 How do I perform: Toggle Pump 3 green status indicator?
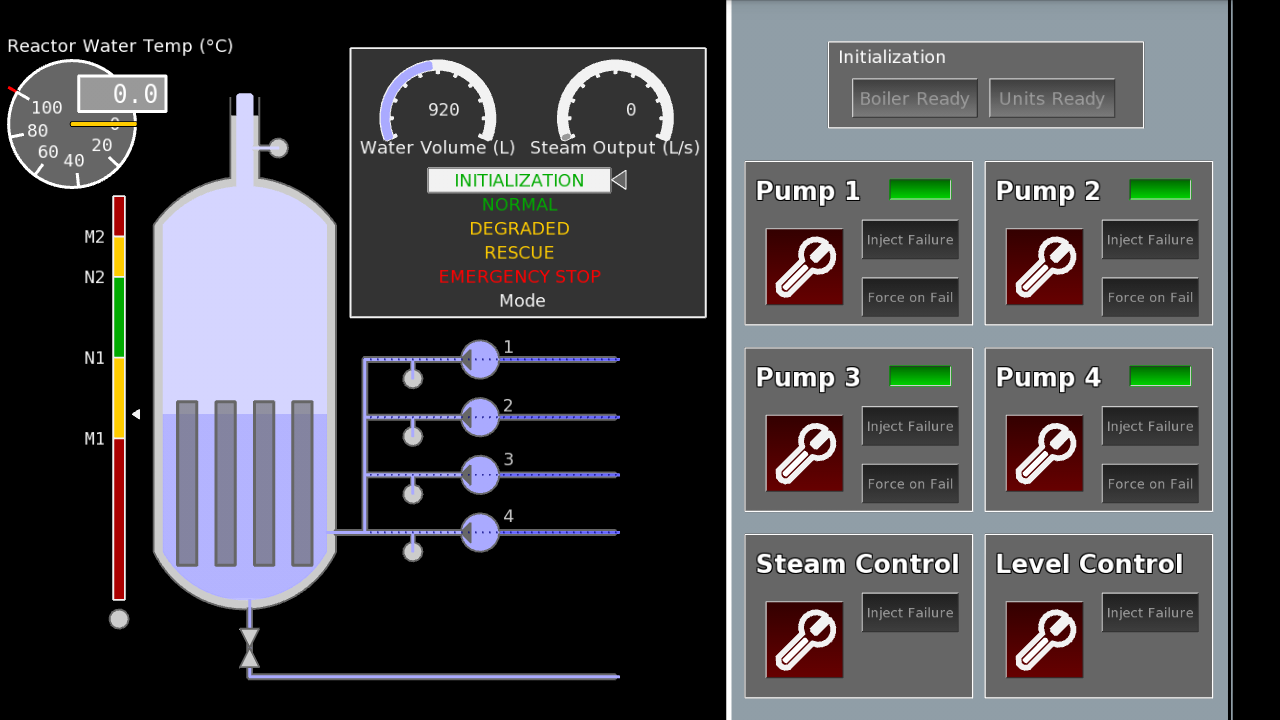920,377
